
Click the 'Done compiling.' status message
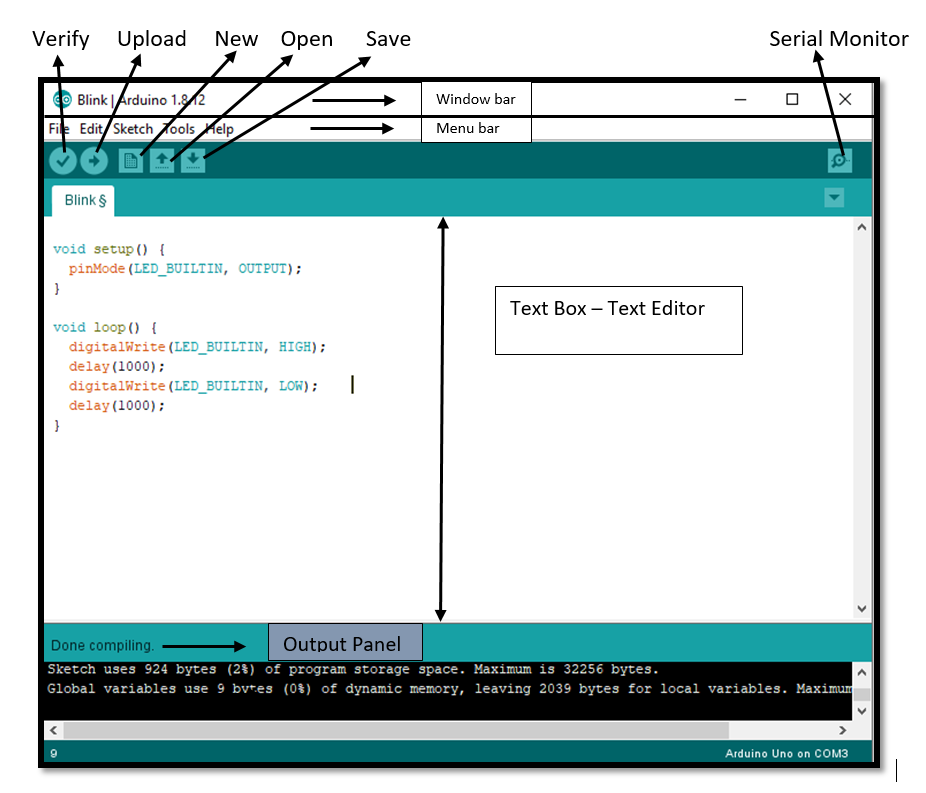point(102,645)
